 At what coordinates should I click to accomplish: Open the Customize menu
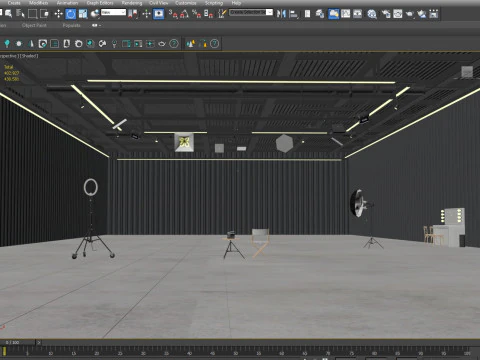[x=186, y=3]
